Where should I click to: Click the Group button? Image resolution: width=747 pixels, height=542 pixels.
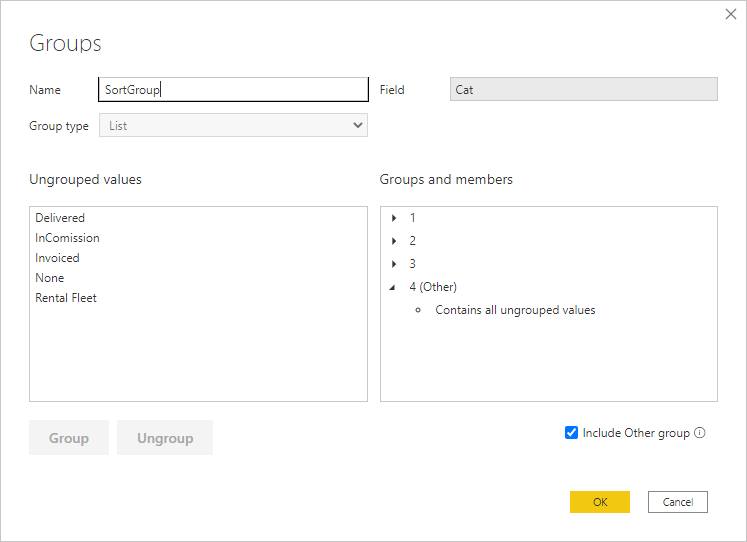(x=69, y=438)
